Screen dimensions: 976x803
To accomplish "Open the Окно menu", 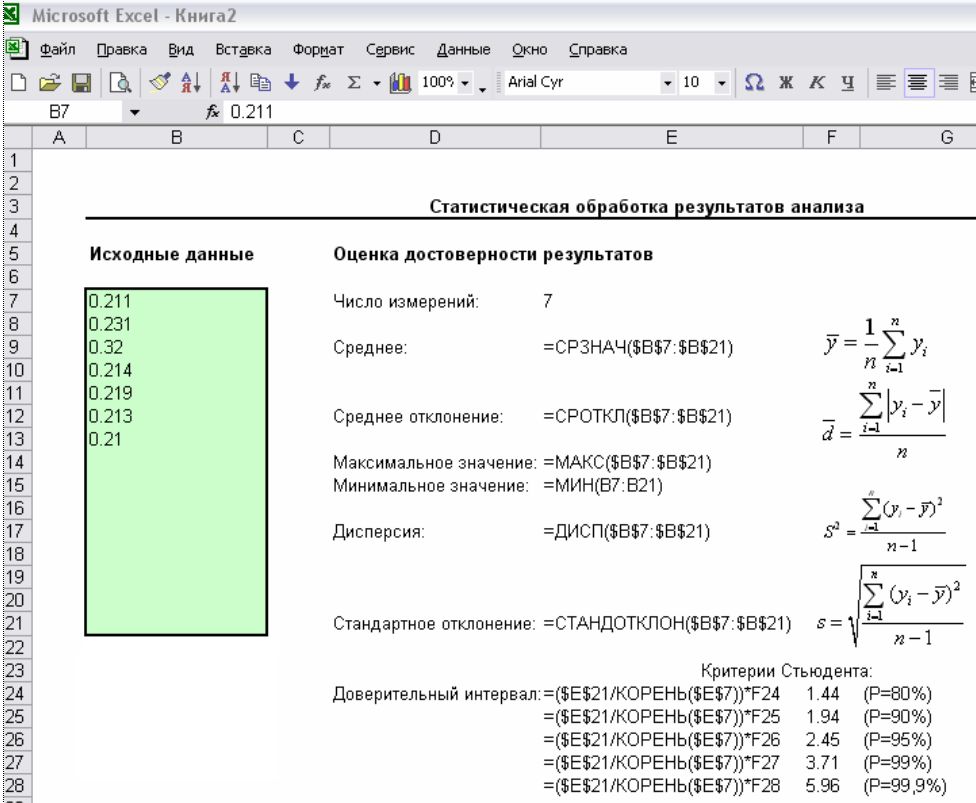I will pos(530,49).
